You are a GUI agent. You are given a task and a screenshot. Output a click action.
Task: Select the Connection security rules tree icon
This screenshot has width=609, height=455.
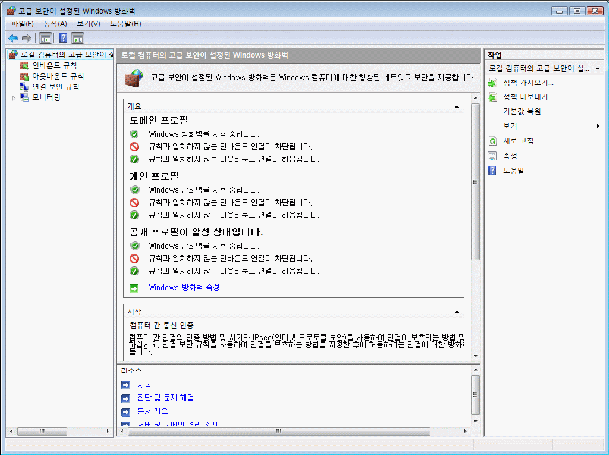(24, 87)
